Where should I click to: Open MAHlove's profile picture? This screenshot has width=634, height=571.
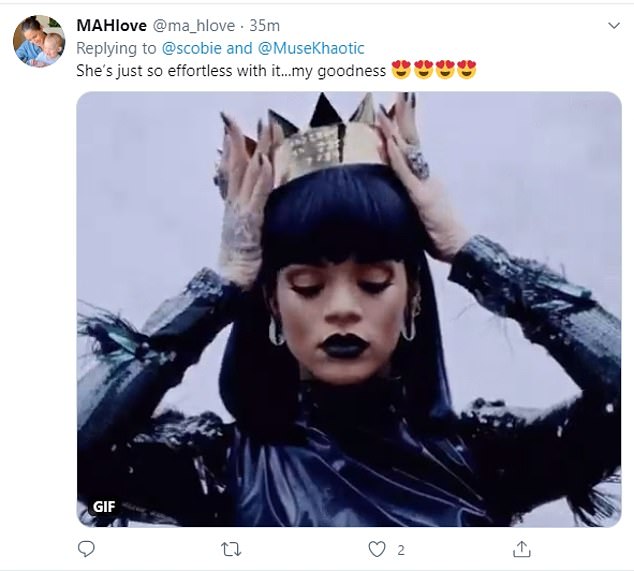(x=39, y=42)
